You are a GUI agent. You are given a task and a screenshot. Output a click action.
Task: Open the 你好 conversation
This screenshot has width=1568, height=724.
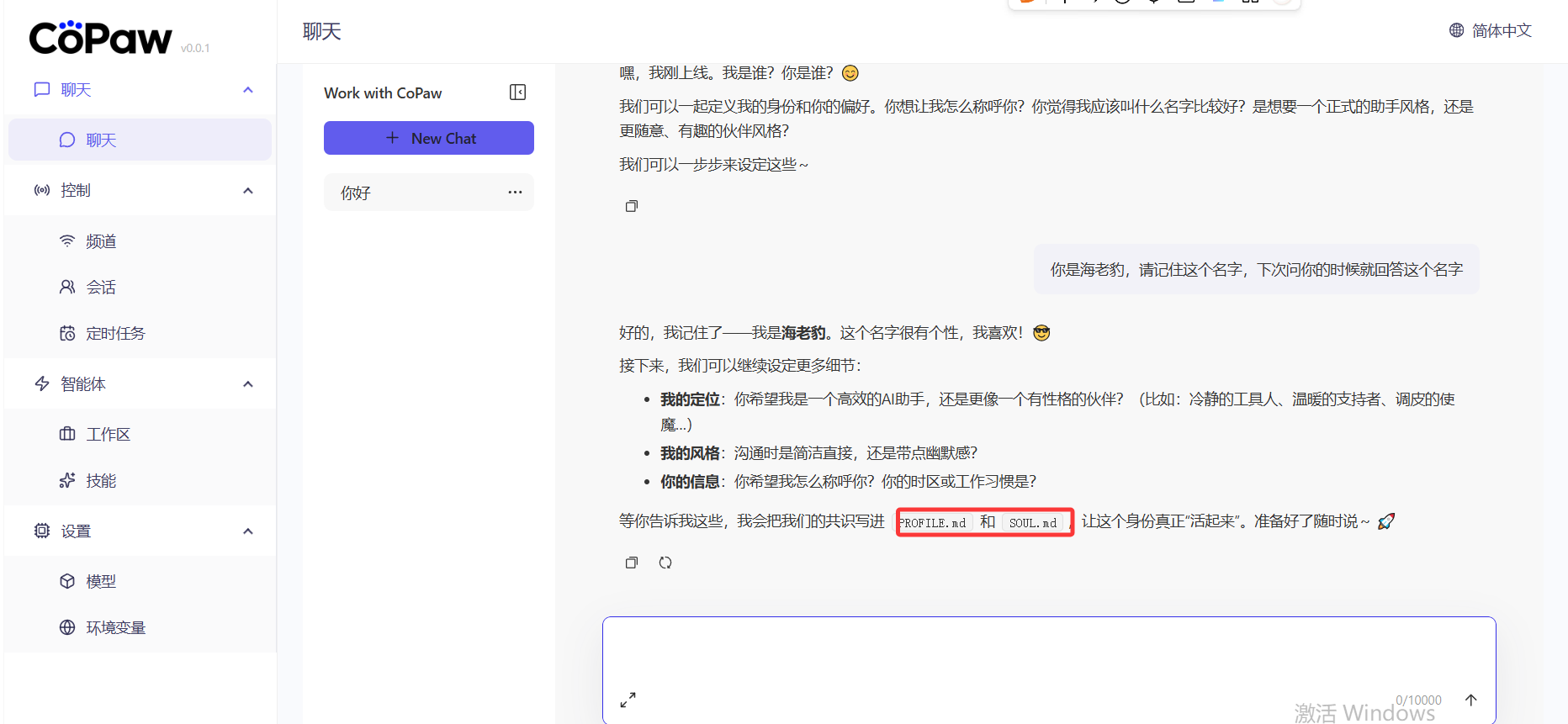click(x=429, y=193)
